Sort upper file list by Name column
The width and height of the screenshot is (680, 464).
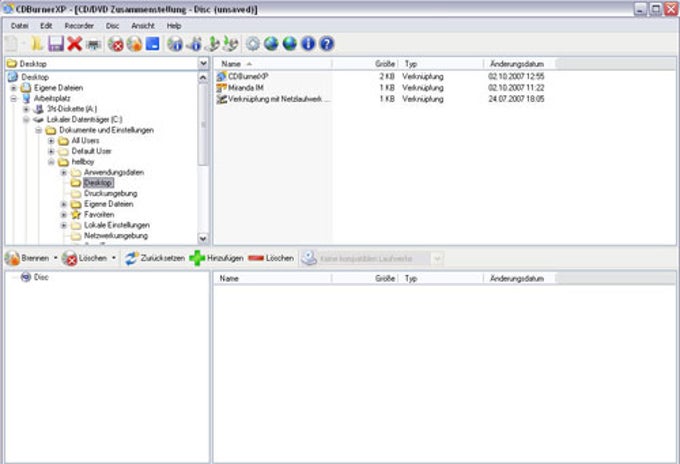tap(273, 64)
